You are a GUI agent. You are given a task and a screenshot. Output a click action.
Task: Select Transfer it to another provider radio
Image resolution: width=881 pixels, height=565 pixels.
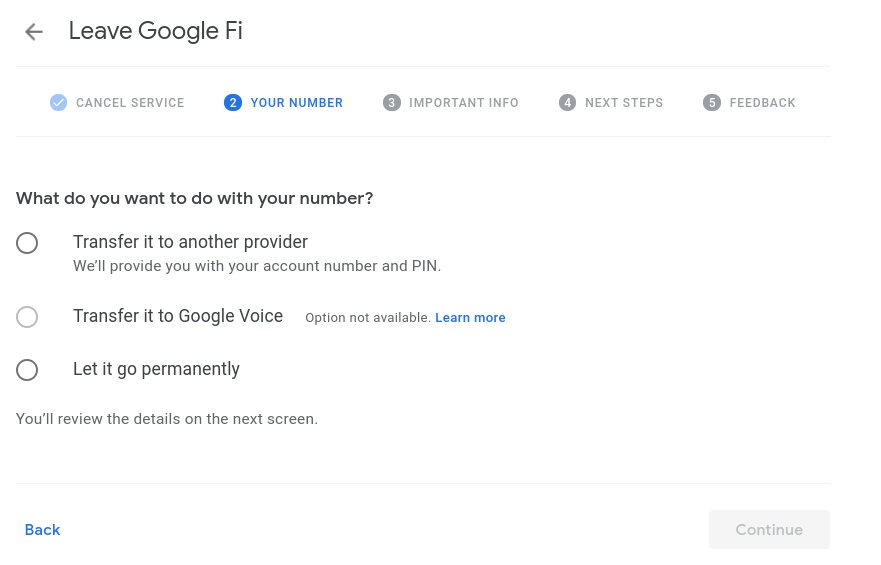click(27, 243)
